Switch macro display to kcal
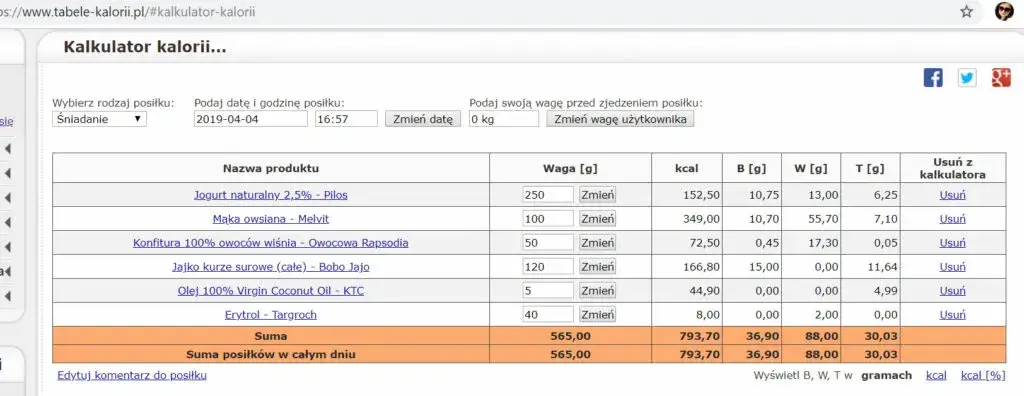1024x396 pixels. (936, 375)
